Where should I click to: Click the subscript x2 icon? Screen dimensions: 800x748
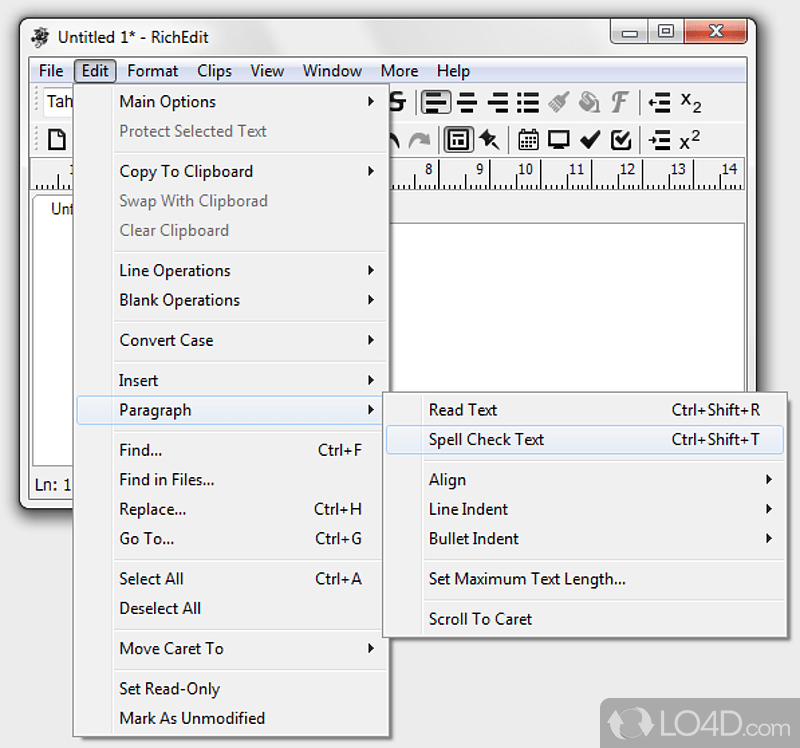pyautogui.click(x=691, y=103)
